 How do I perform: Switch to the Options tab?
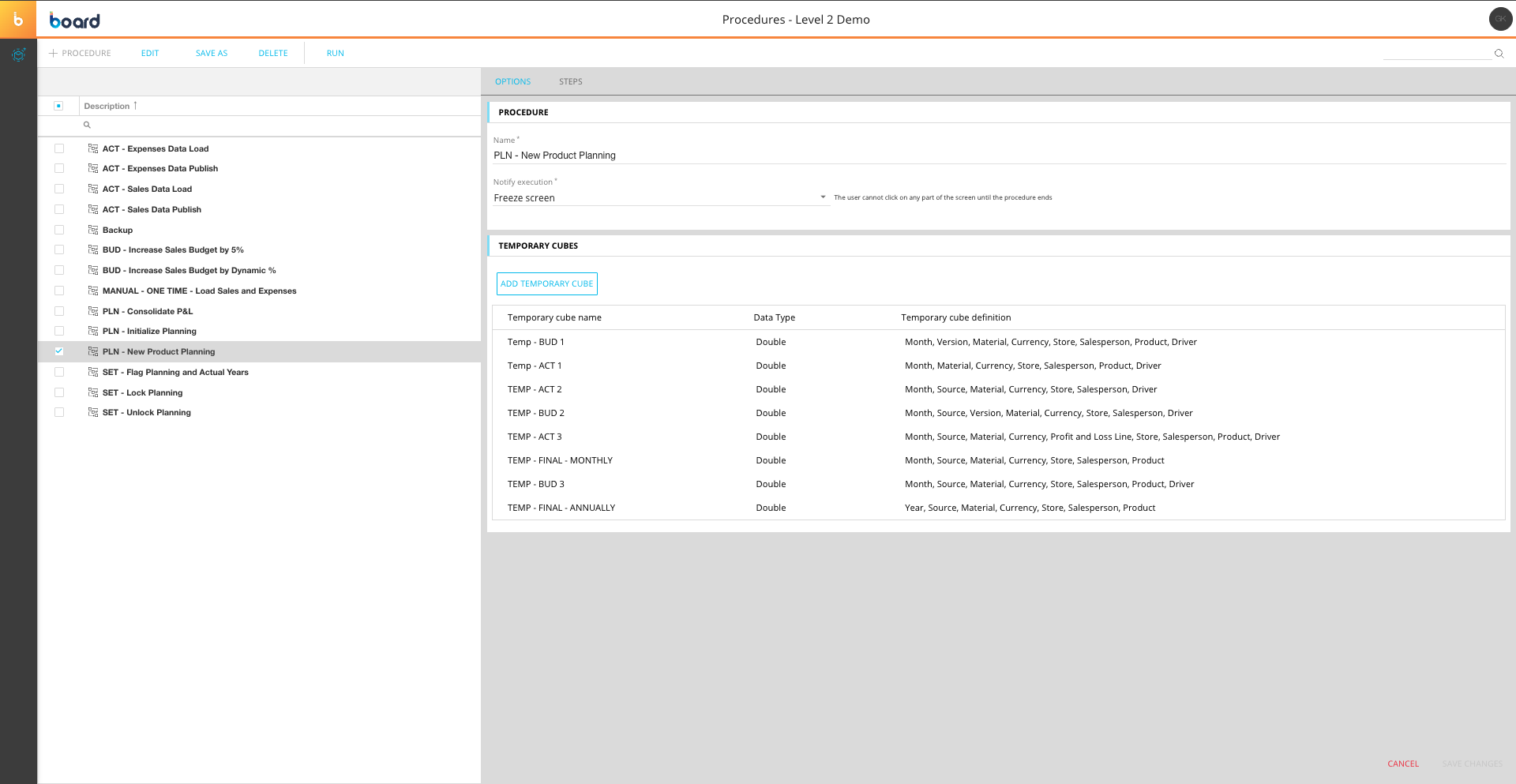pyautogui.click(x=512, y=81)
